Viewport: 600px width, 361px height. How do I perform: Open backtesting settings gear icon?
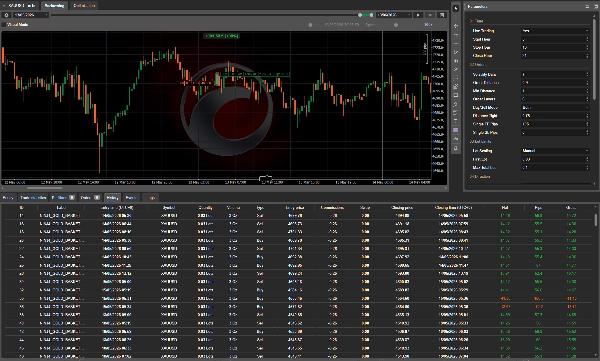pos(6,15)
